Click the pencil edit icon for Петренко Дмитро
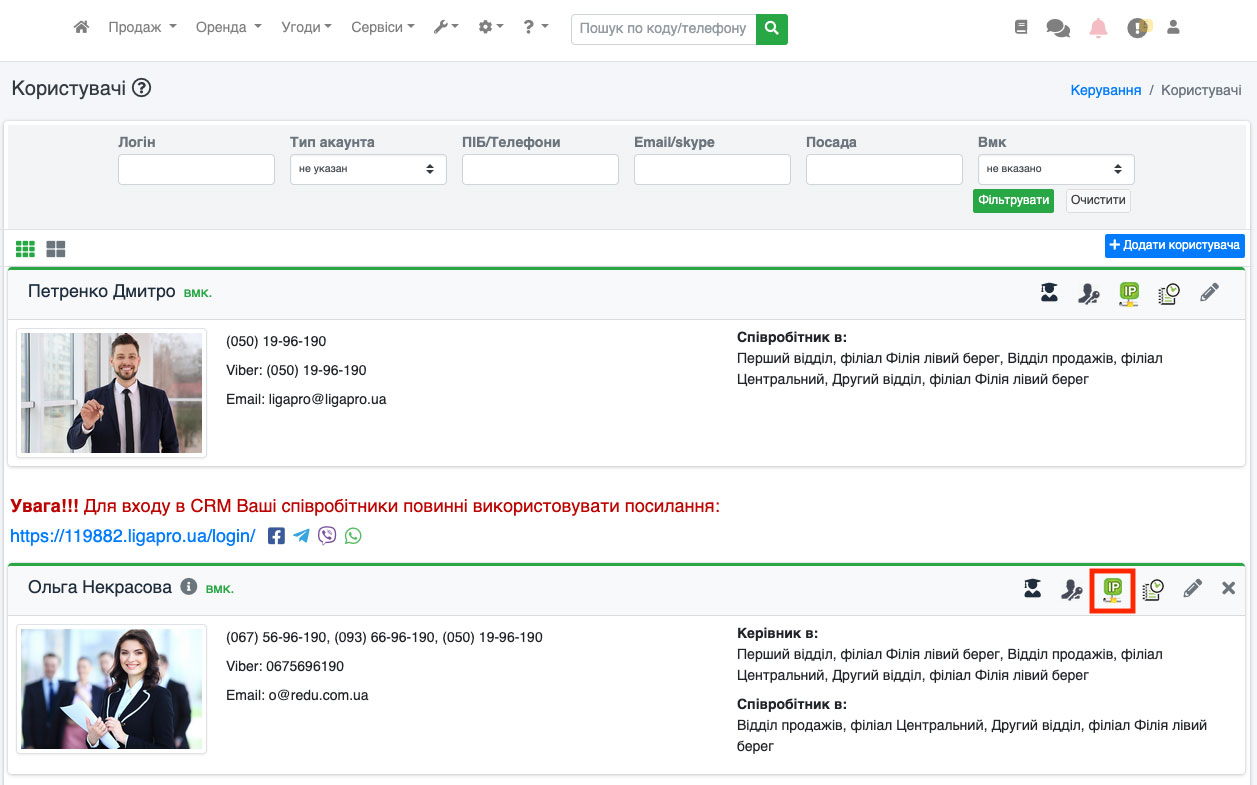Image resolution: width=1257 pixels, height=785 pixels. (1209, 293)
